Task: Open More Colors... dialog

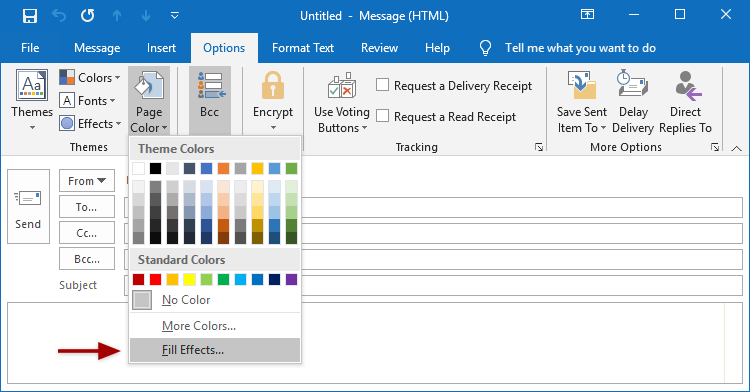Action: tap(214, 326)
